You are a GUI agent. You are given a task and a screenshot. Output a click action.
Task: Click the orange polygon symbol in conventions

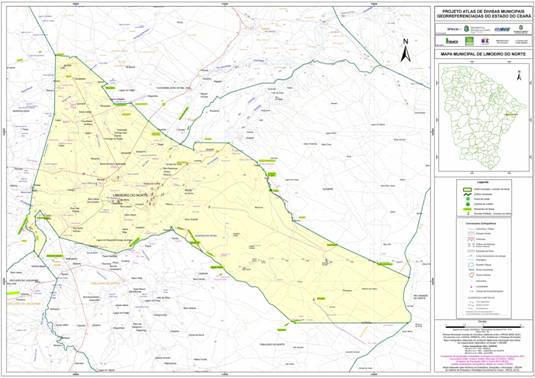point(471,275)
